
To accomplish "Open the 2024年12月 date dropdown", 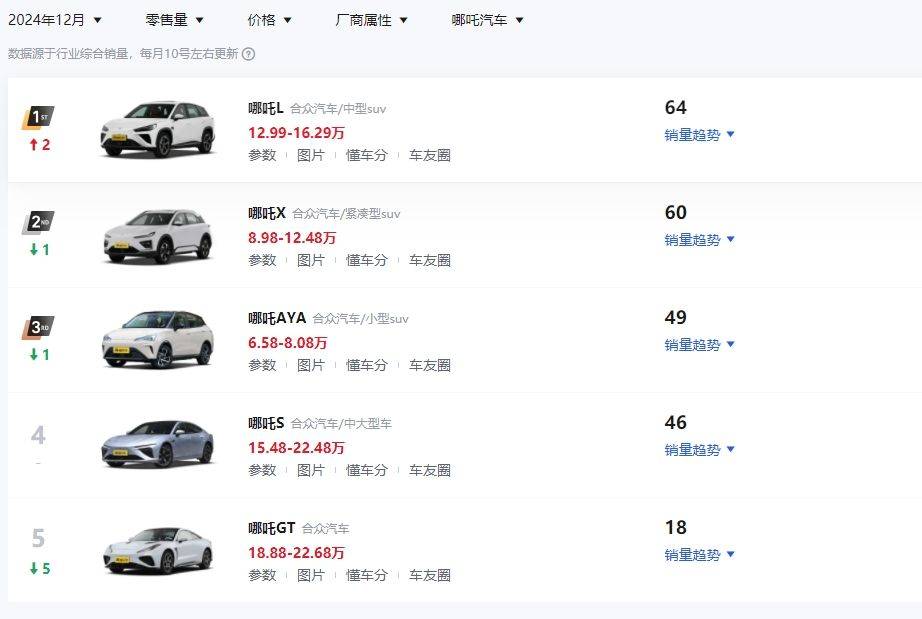I will click(55, 20).
